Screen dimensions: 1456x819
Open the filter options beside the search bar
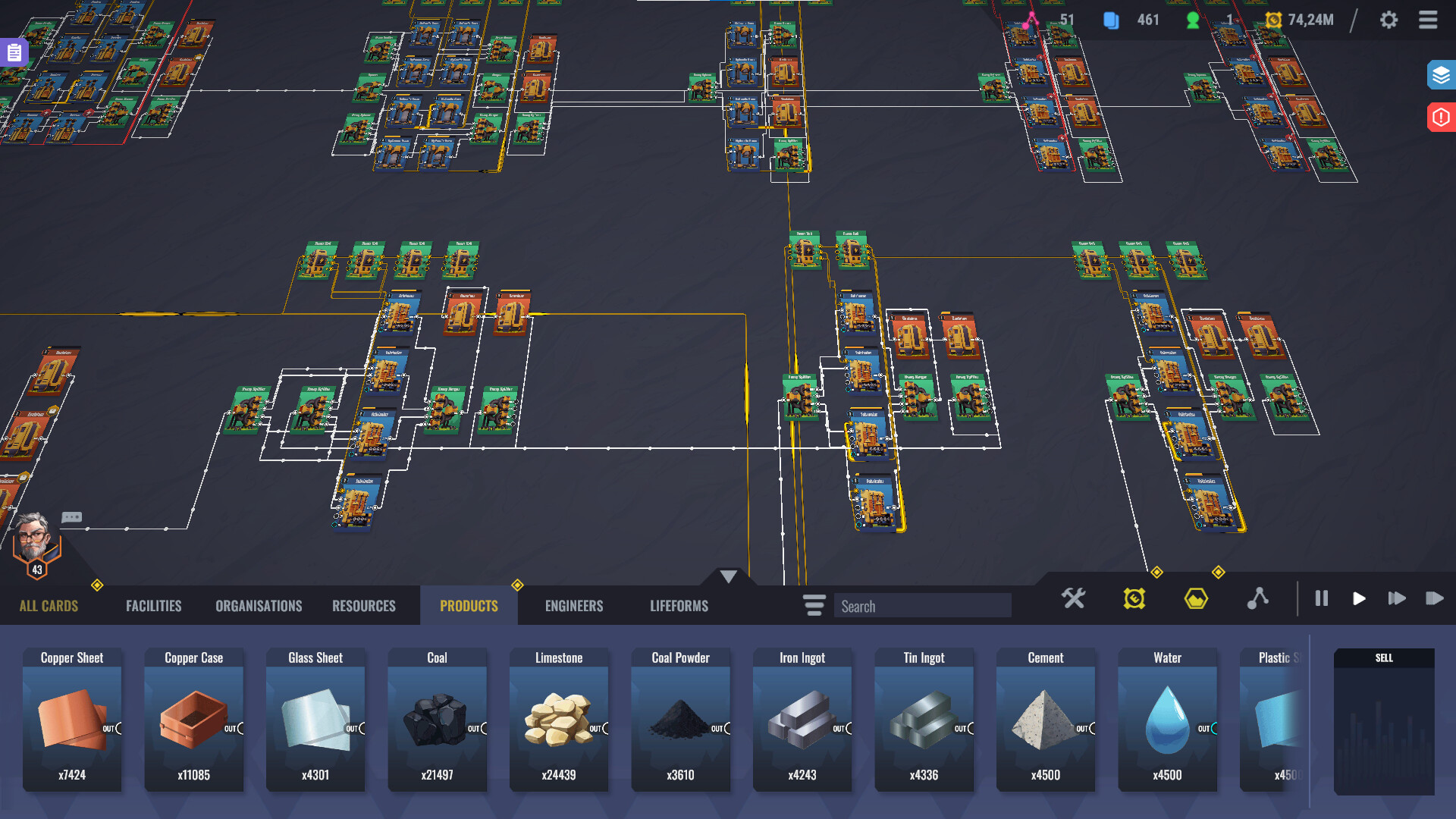pos(813,606)
